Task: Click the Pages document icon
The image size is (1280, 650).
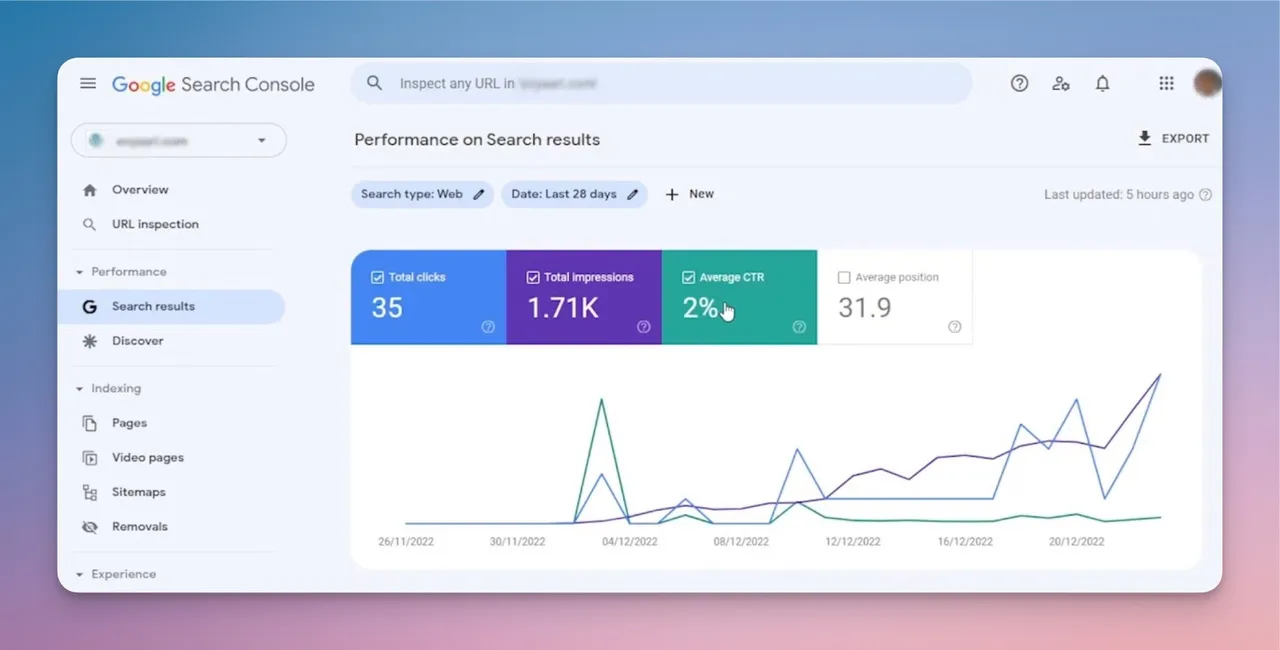Action: point(90,423)
